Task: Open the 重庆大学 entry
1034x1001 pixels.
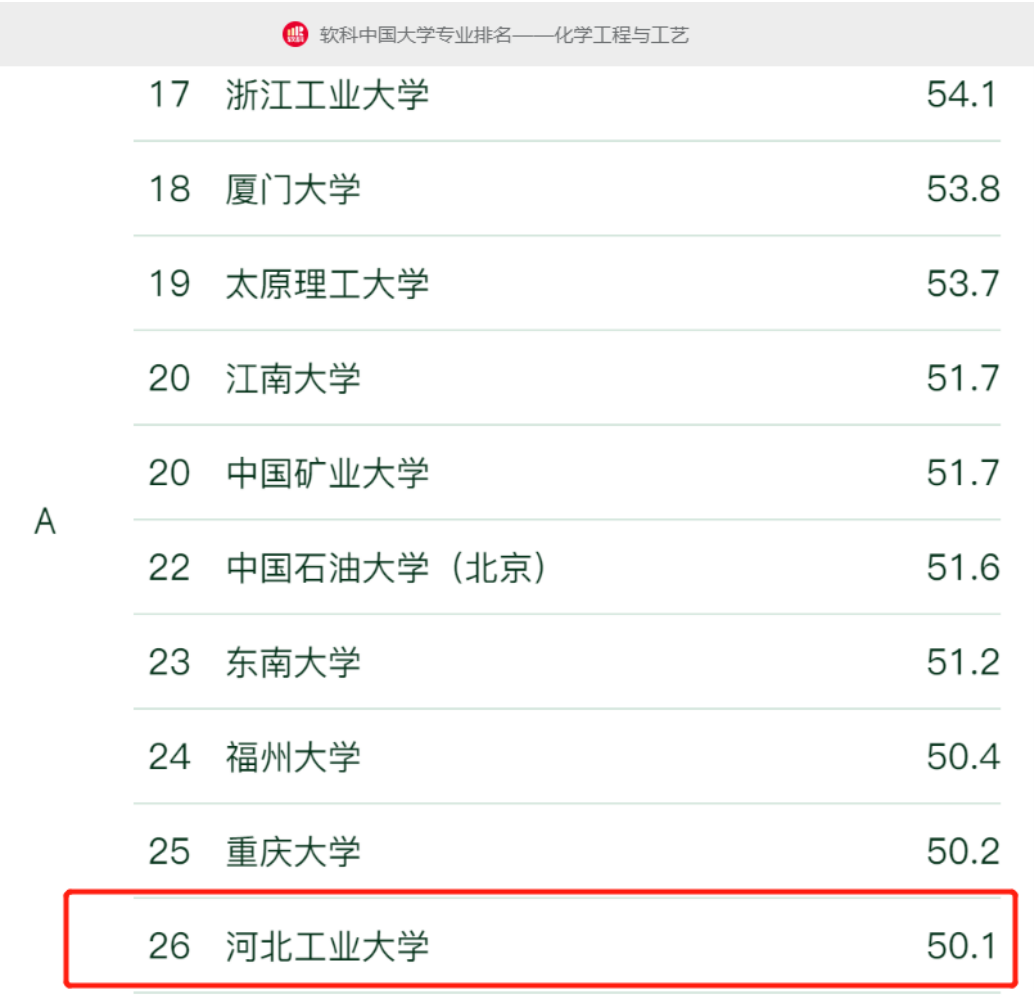Action: tap(293, 852)
